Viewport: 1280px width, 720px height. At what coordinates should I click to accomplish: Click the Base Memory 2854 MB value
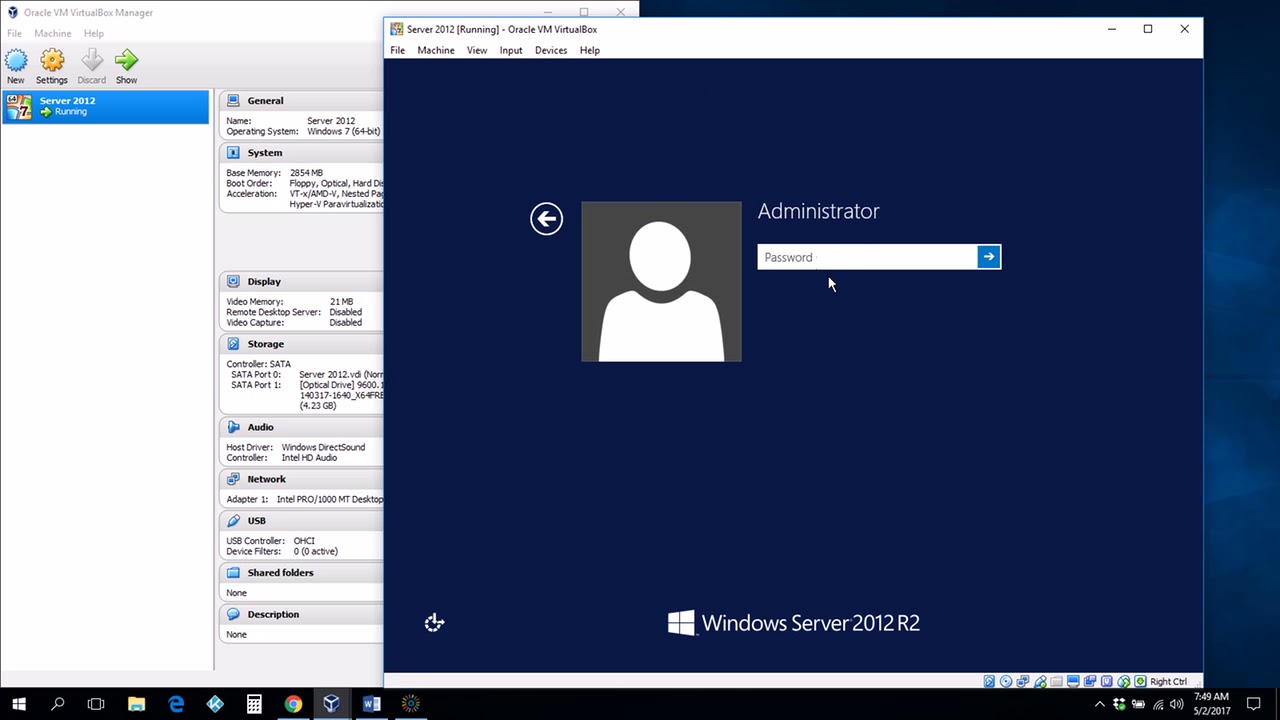tap(306, 173)
